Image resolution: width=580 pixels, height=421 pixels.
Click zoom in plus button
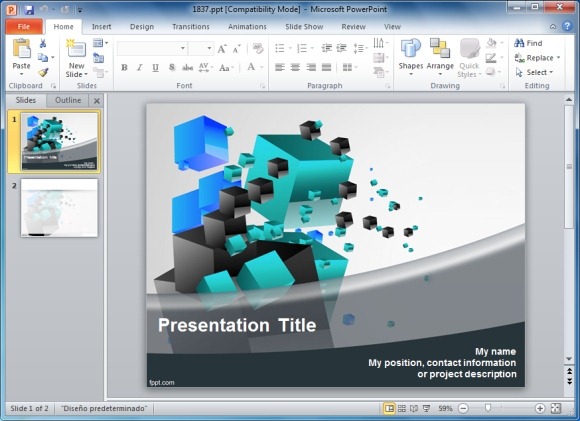(x=540, y=408)
